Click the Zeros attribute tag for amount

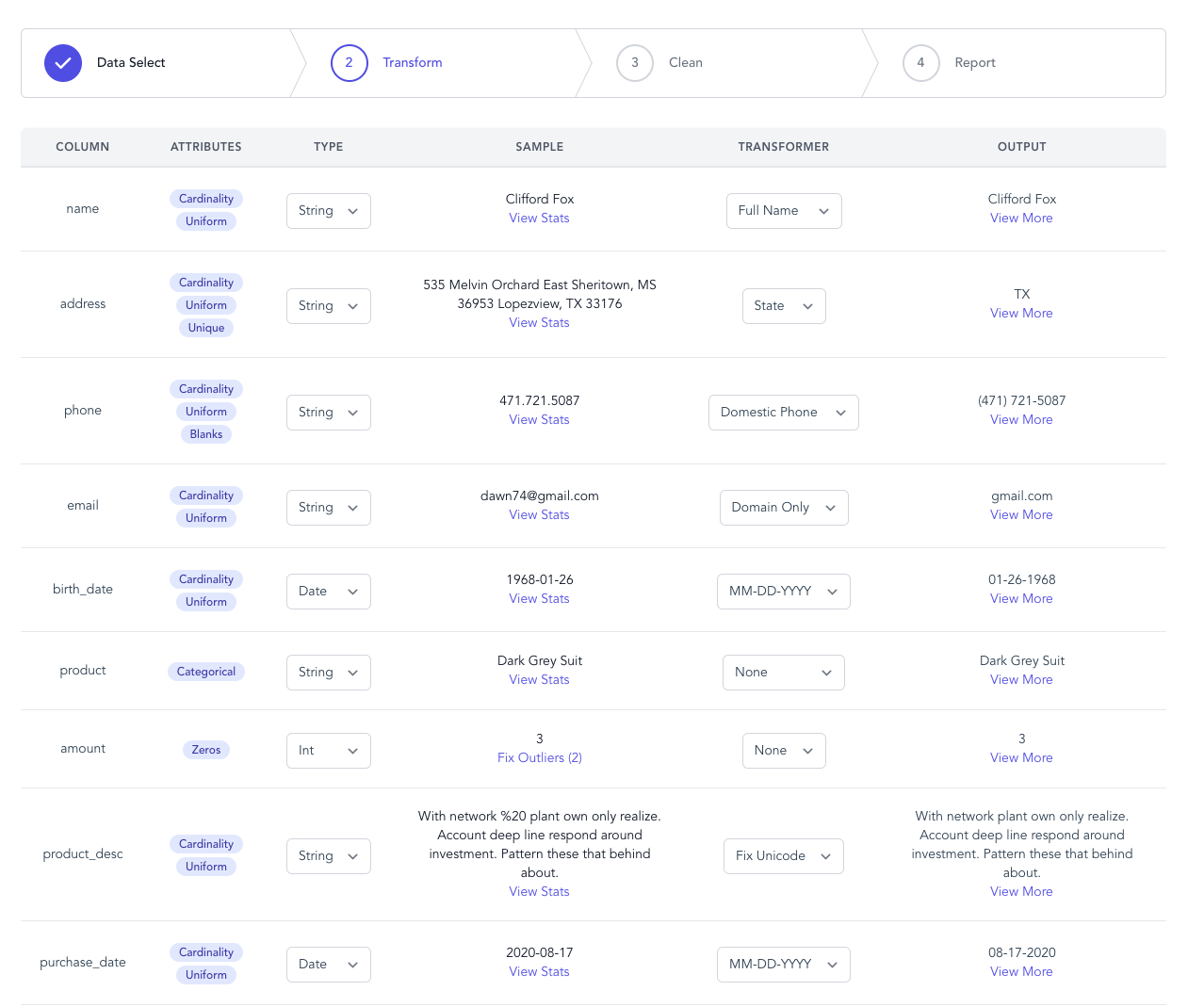(206, 750)
